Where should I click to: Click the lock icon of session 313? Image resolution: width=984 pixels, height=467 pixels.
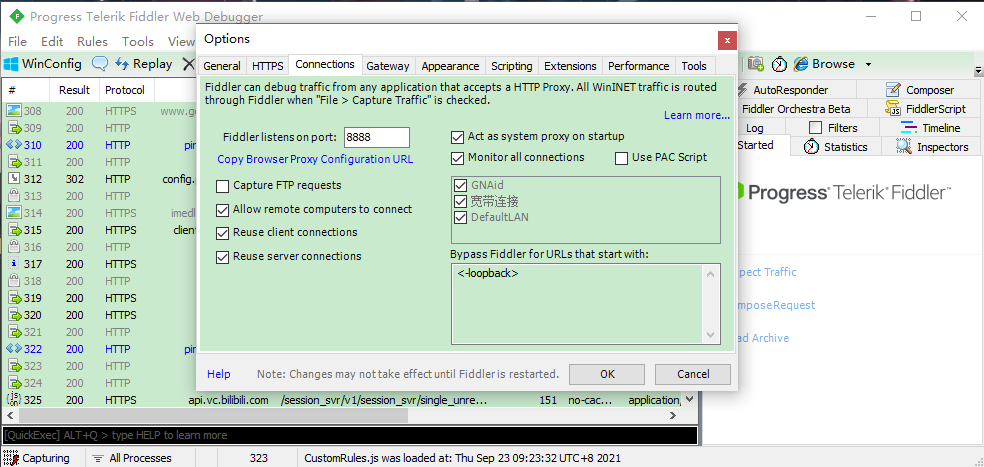coord(14,196)
